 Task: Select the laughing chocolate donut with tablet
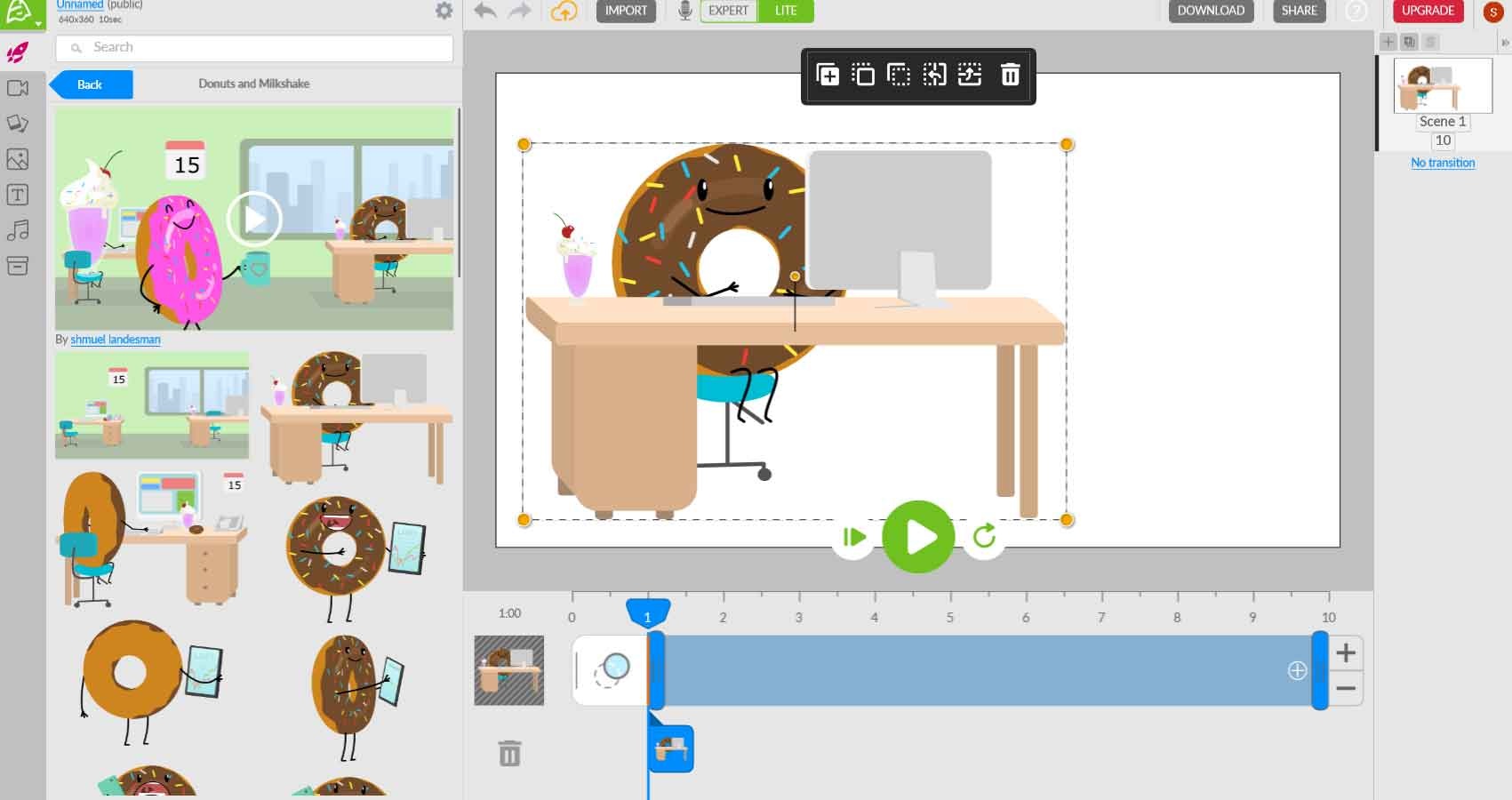[x=356, y=558]
